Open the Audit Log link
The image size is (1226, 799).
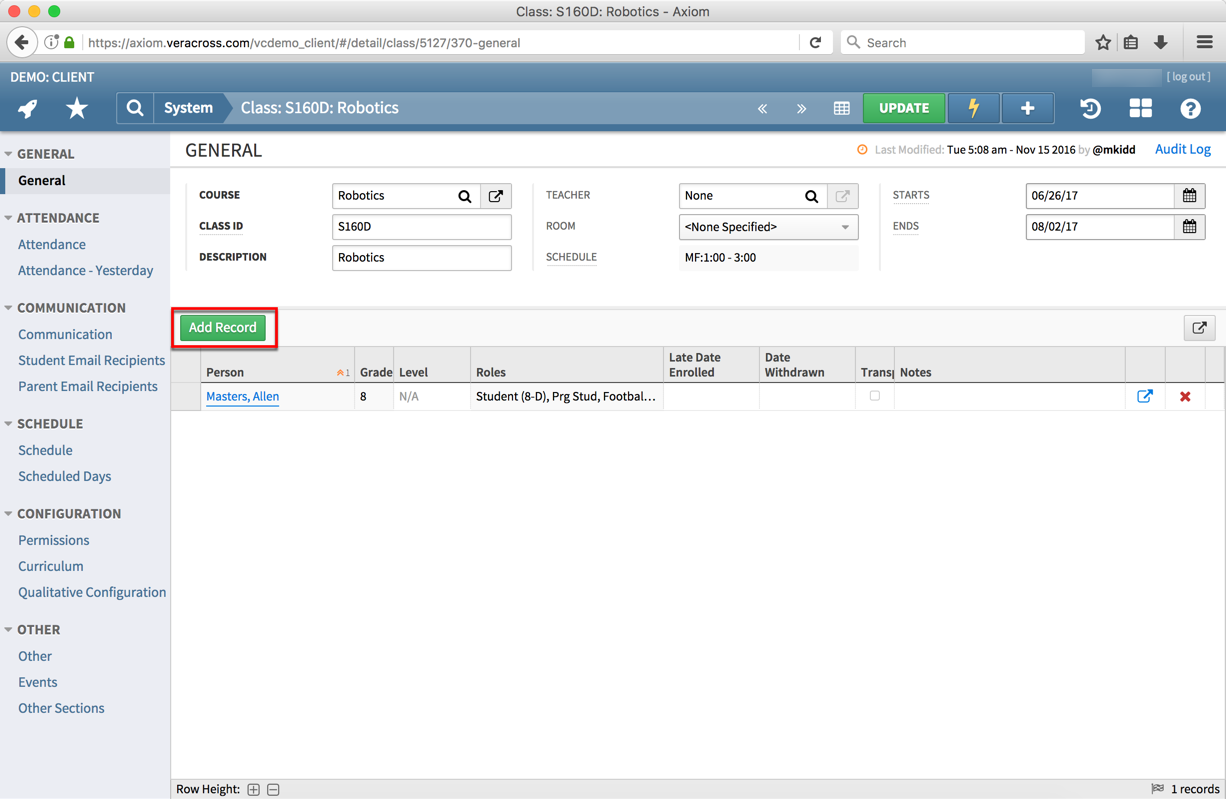(1182, 149)
